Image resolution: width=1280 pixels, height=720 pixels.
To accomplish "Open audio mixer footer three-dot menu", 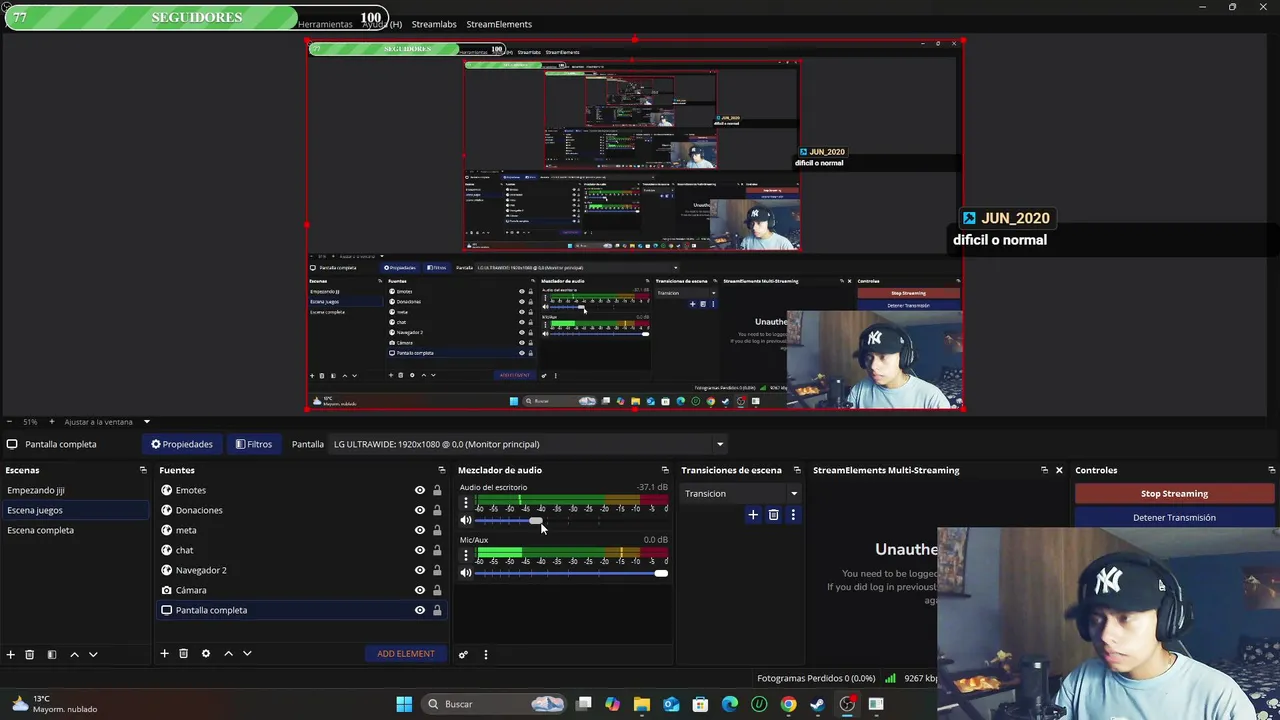I will [x=486, y=655].
